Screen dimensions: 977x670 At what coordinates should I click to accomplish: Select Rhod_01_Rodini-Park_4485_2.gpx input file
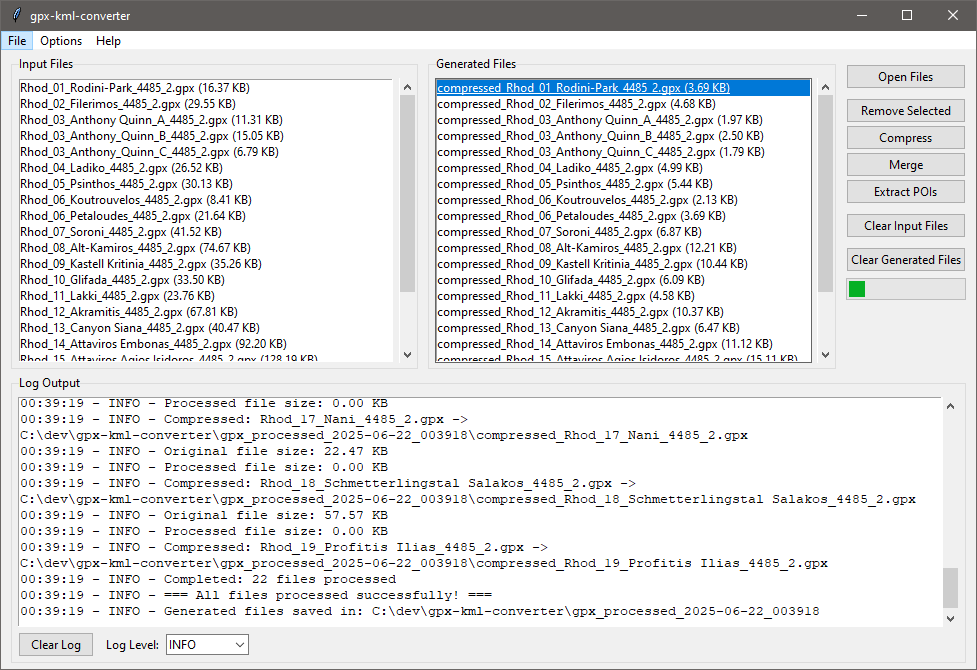click(206, 88)
